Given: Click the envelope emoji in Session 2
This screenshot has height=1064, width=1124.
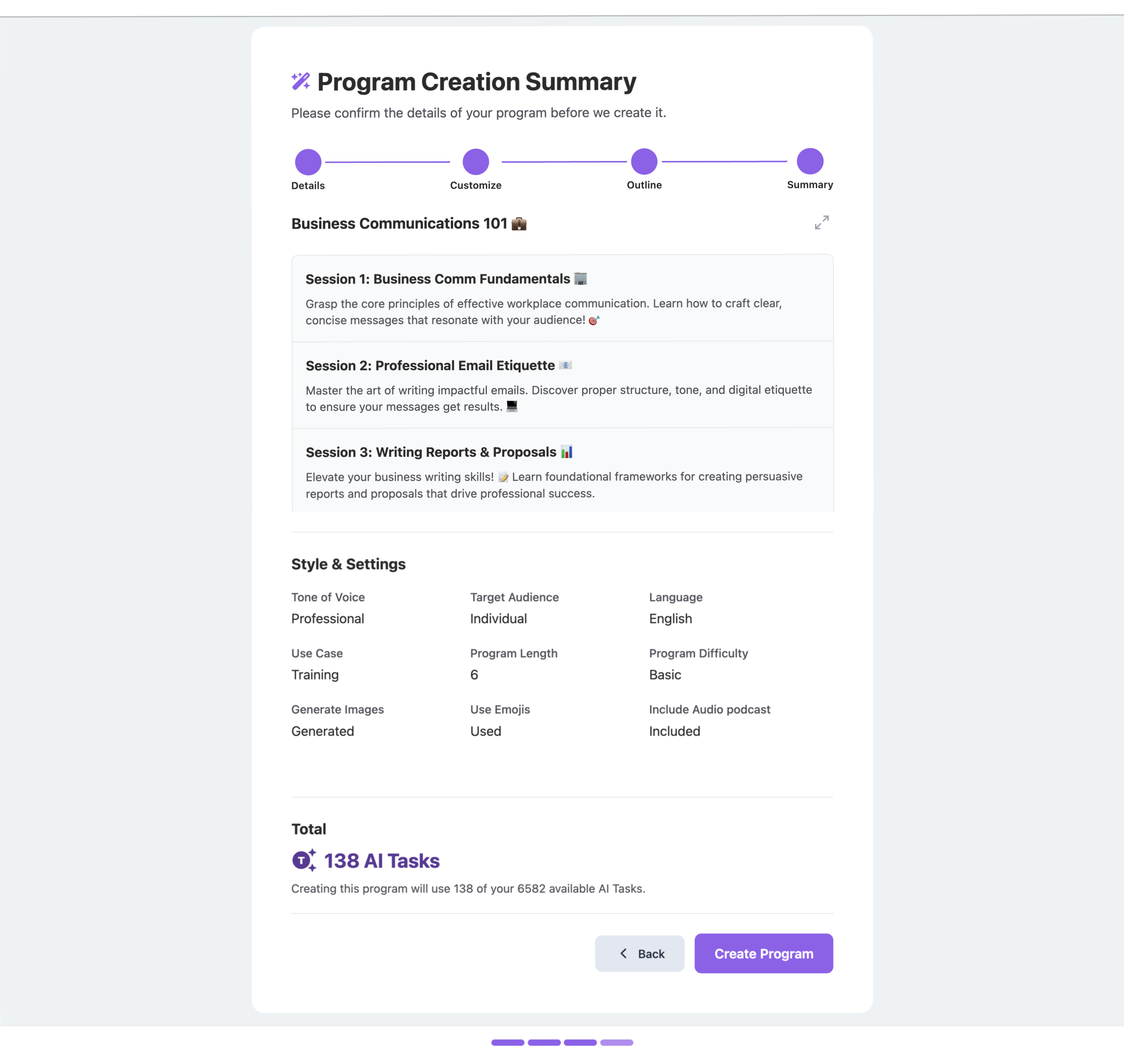Looking at the screenshot, I should tap(565, 365).
